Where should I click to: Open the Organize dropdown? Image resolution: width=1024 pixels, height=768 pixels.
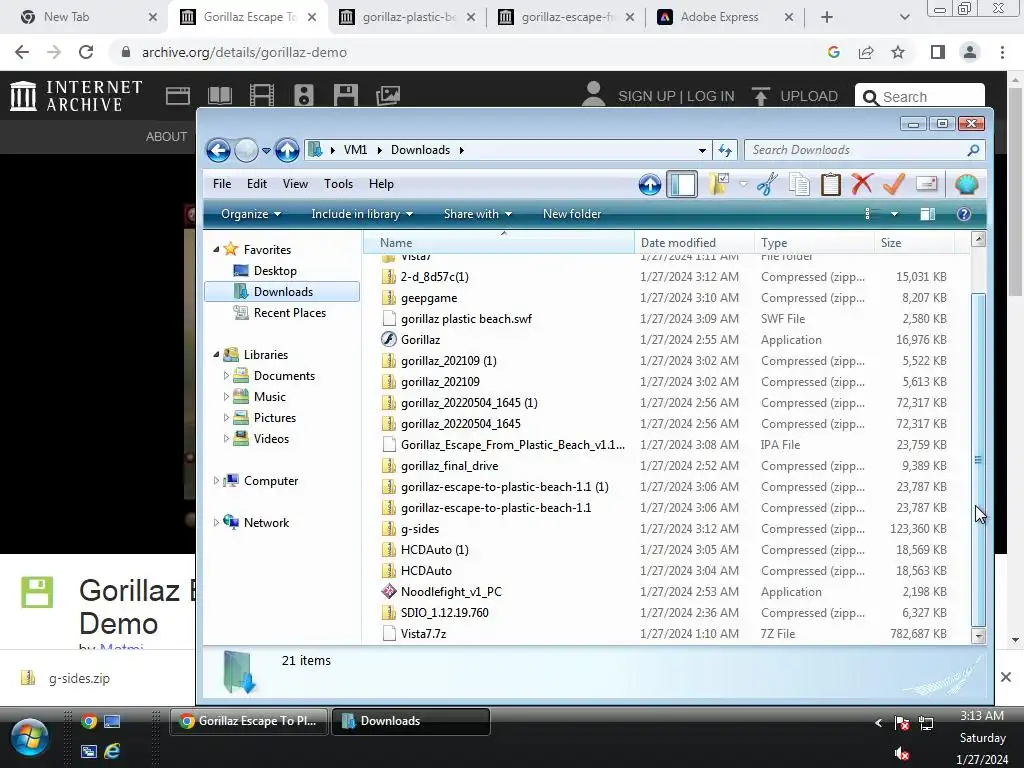(x=251, y=214)
